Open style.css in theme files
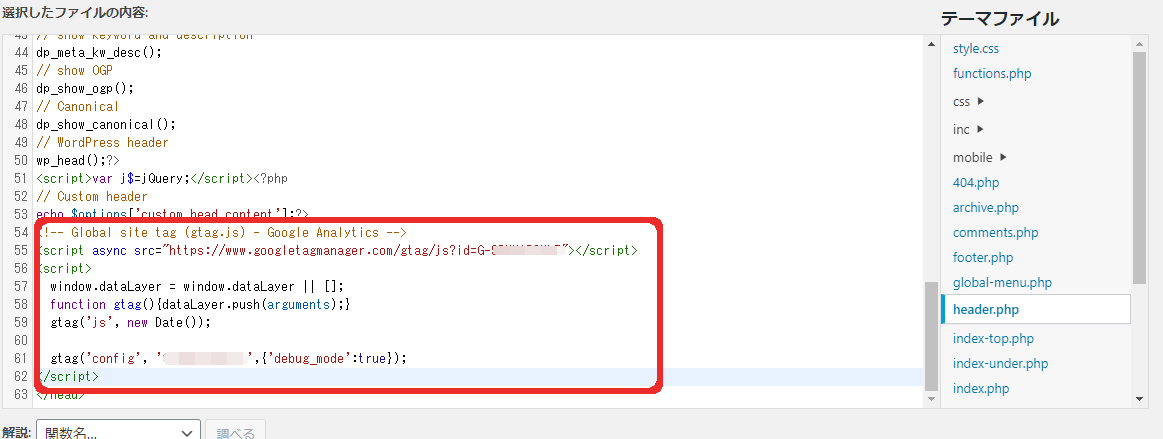1163x439 pixels. 975,48
